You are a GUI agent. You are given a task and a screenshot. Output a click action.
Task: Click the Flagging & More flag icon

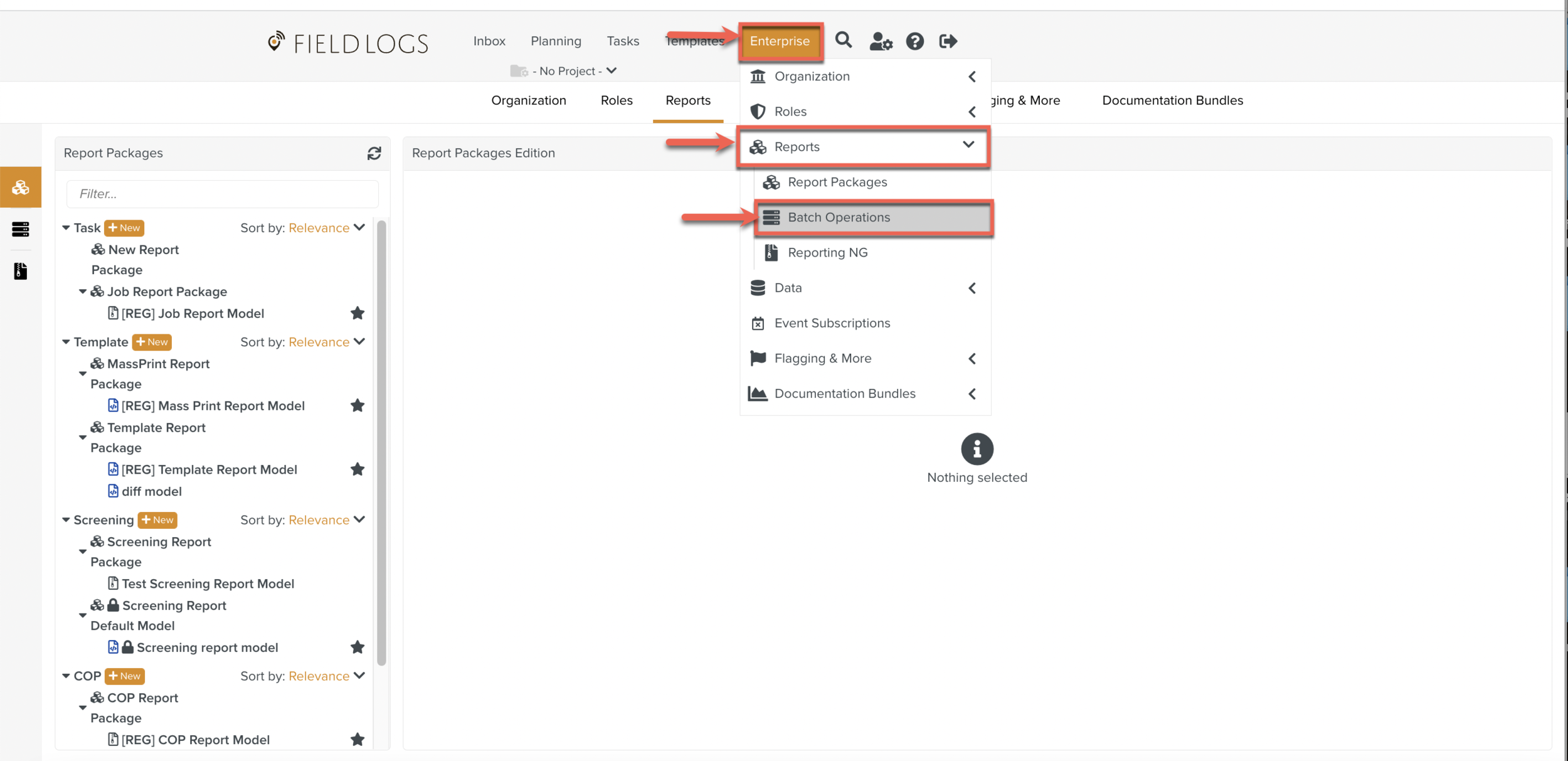[x=758, y=358]
